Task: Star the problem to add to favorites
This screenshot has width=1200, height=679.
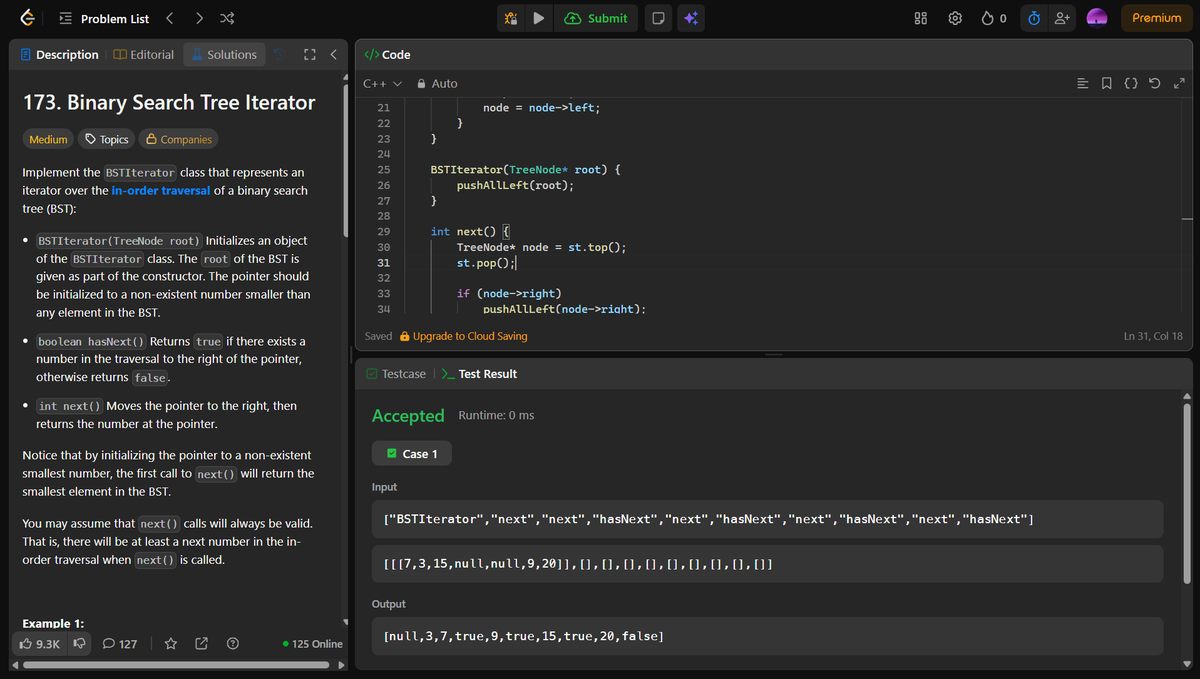Action: click(x=171, y=644)
